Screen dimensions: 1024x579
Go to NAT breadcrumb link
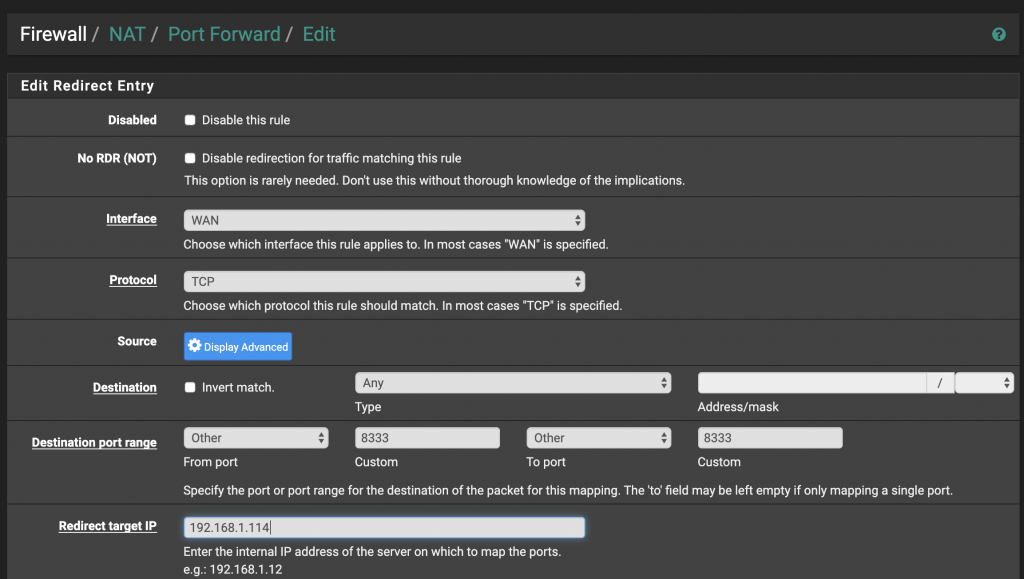coord(127,34)
